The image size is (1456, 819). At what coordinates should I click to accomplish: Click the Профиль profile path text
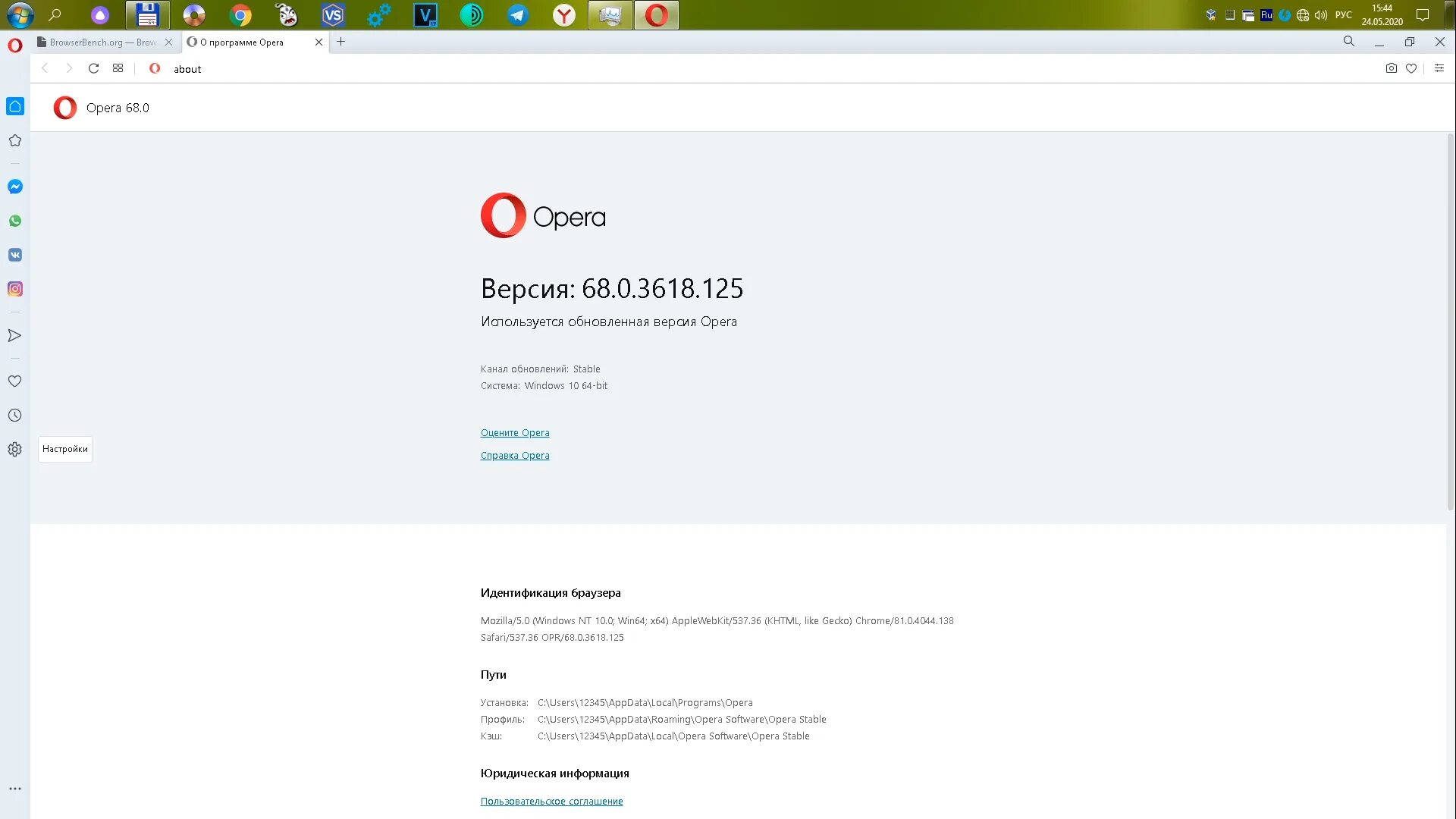click(x=682, y=720)
